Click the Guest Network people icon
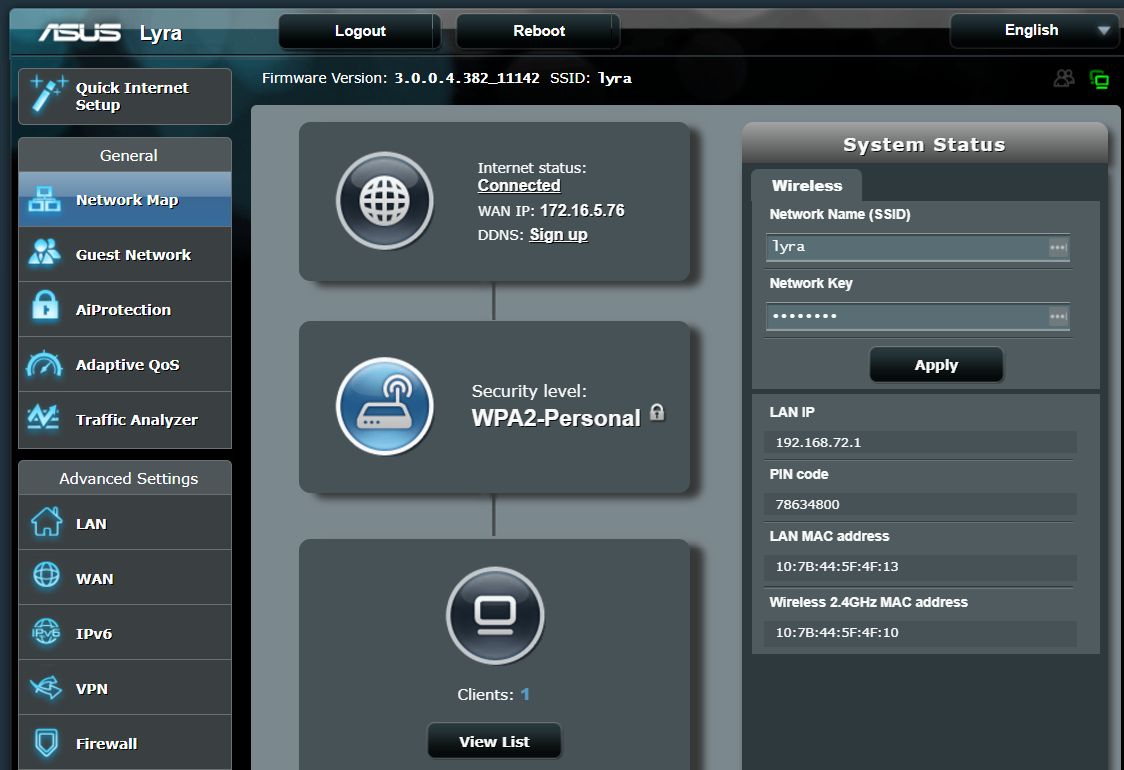This screenshot has width=1124, height=770. coord(44,252)
